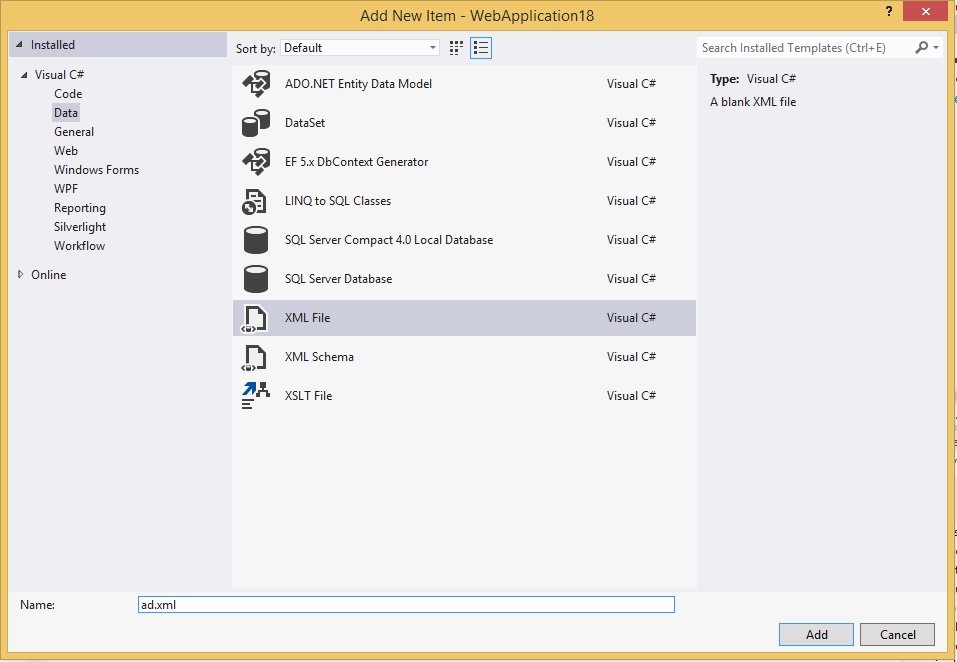Select the SQL Server Database template icon

click(x=255, y=278)
